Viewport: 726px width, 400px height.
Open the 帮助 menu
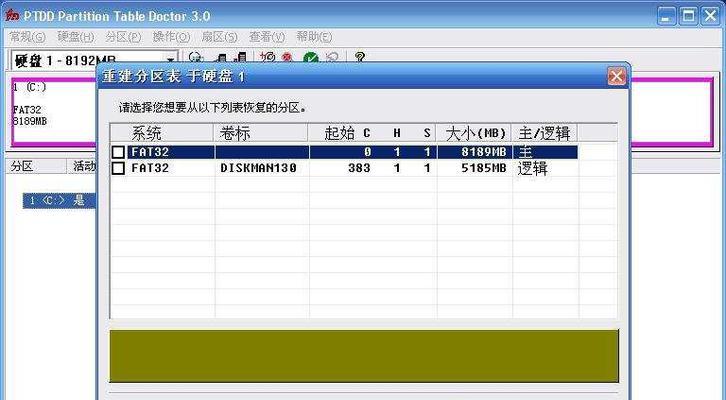[314, 37]
